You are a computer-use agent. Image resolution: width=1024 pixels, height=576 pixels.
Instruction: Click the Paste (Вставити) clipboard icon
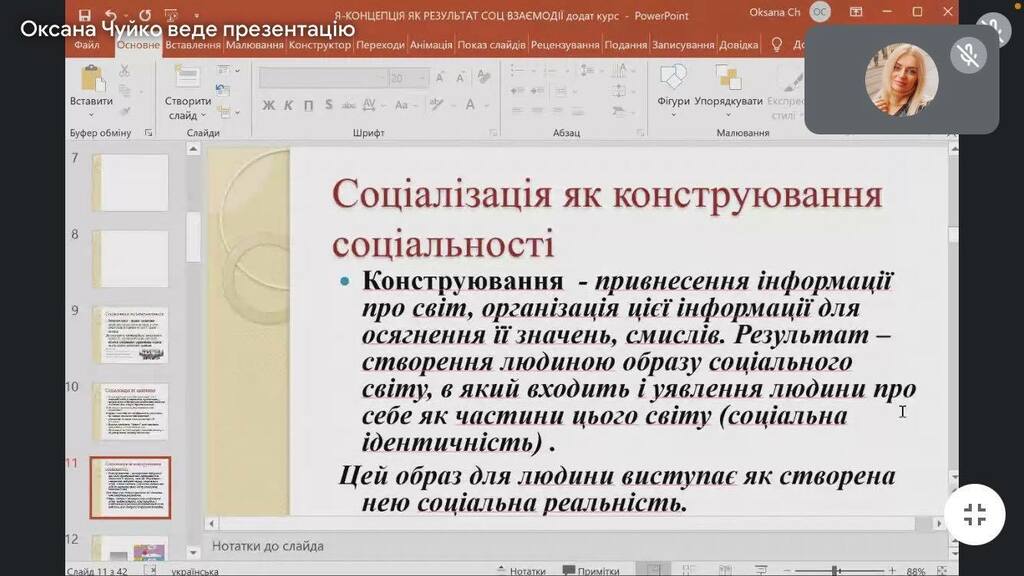pos(91,79)
